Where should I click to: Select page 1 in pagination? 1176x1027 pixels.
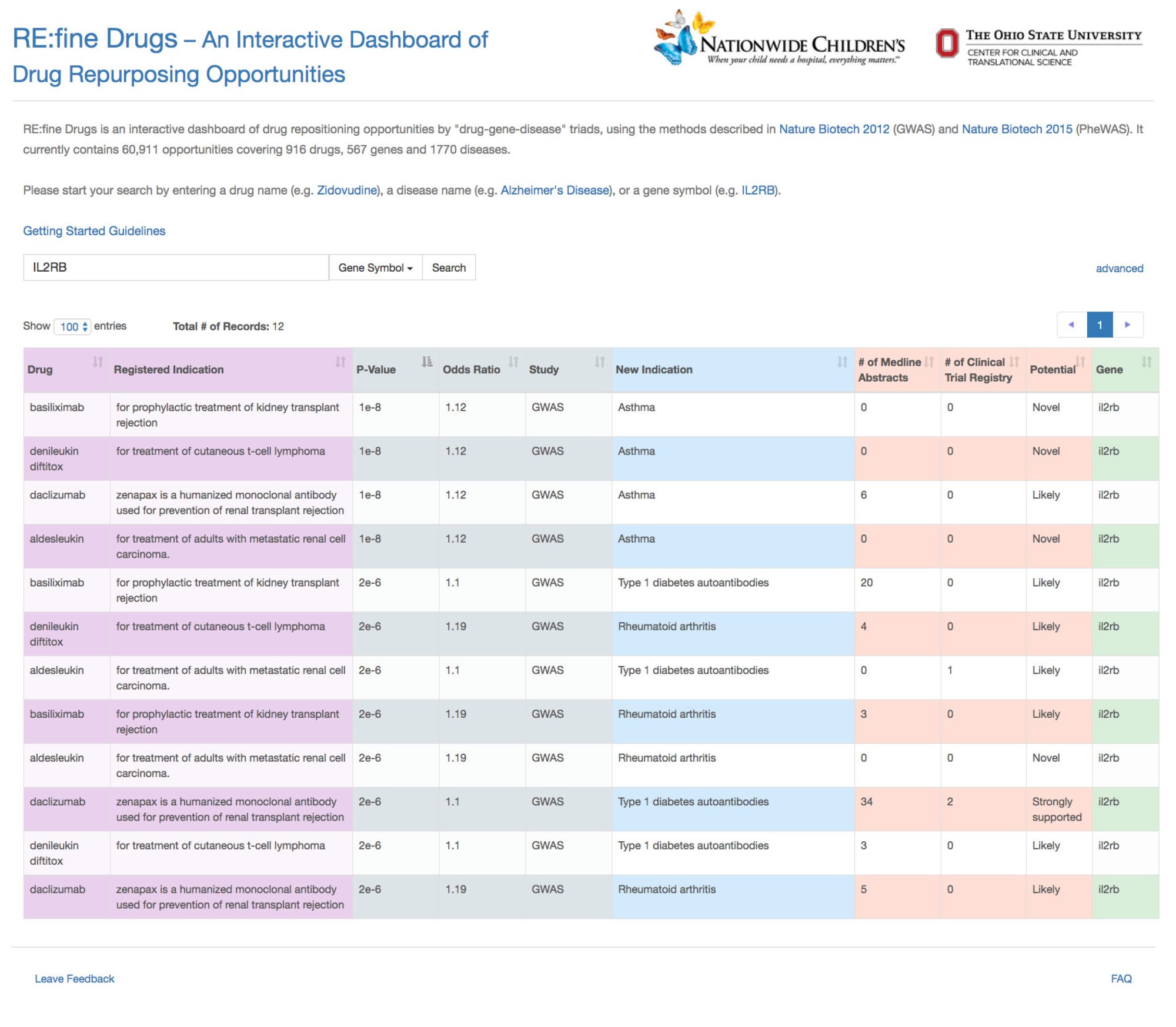click(x=1099, y=325)
